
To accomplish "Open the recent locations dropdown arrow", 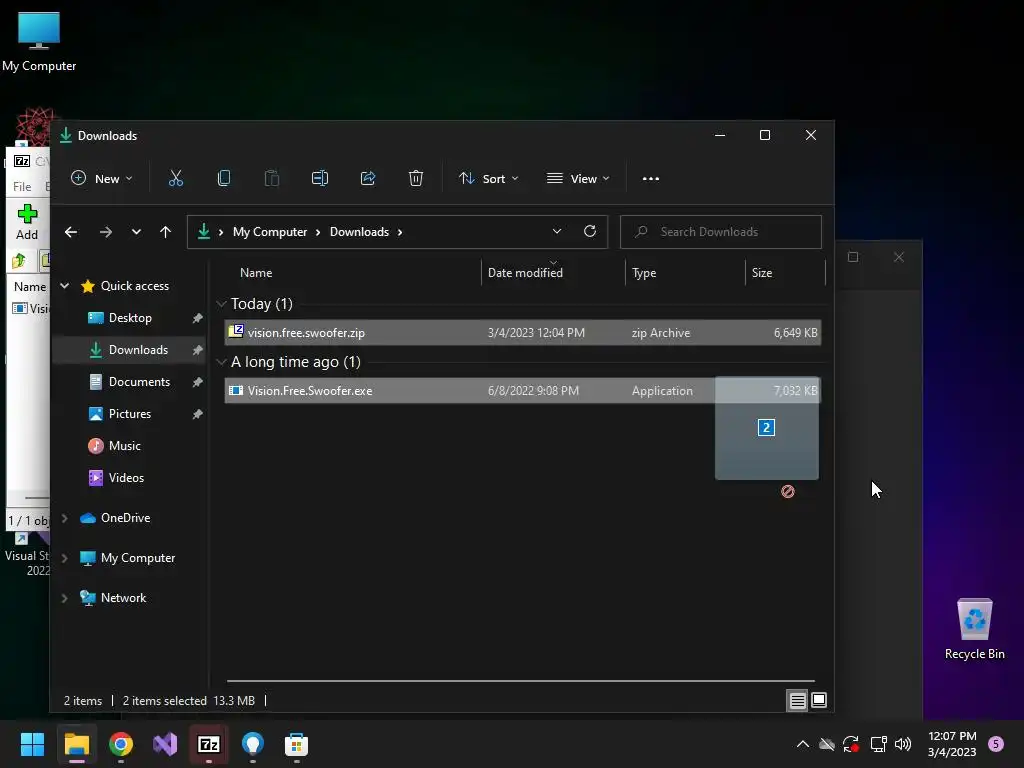I will pos(136,232).
